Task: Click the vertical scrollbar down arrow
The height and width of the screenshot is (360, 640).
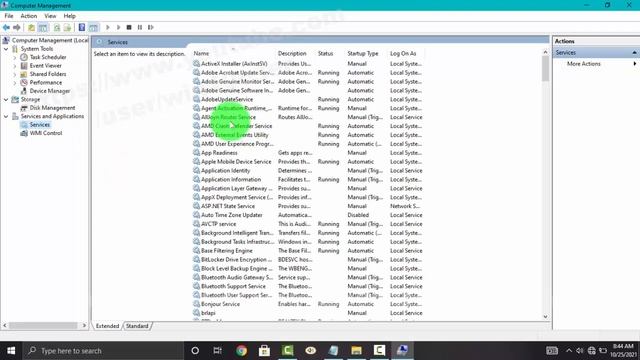Action: point(546,317)
